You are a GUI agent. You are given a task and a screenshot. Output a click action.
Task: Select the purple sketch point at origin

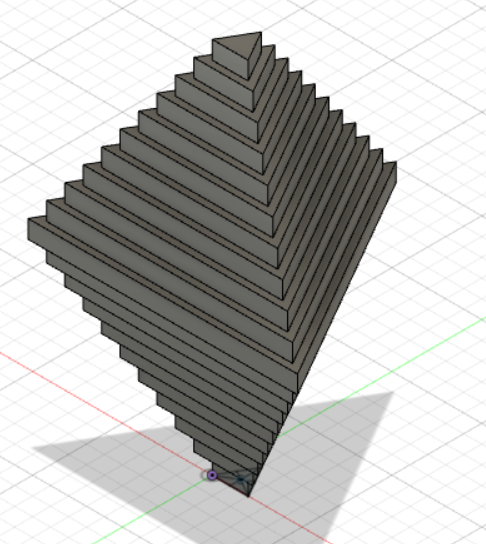click(212, 475)
